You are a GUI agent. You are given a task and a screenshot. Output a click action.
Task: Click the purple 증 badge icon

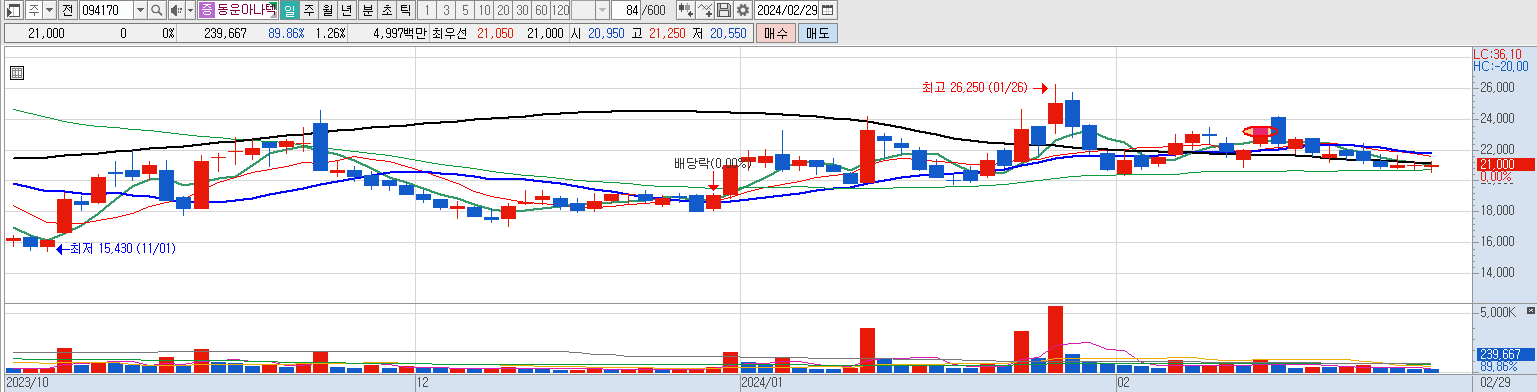[206, 10]
